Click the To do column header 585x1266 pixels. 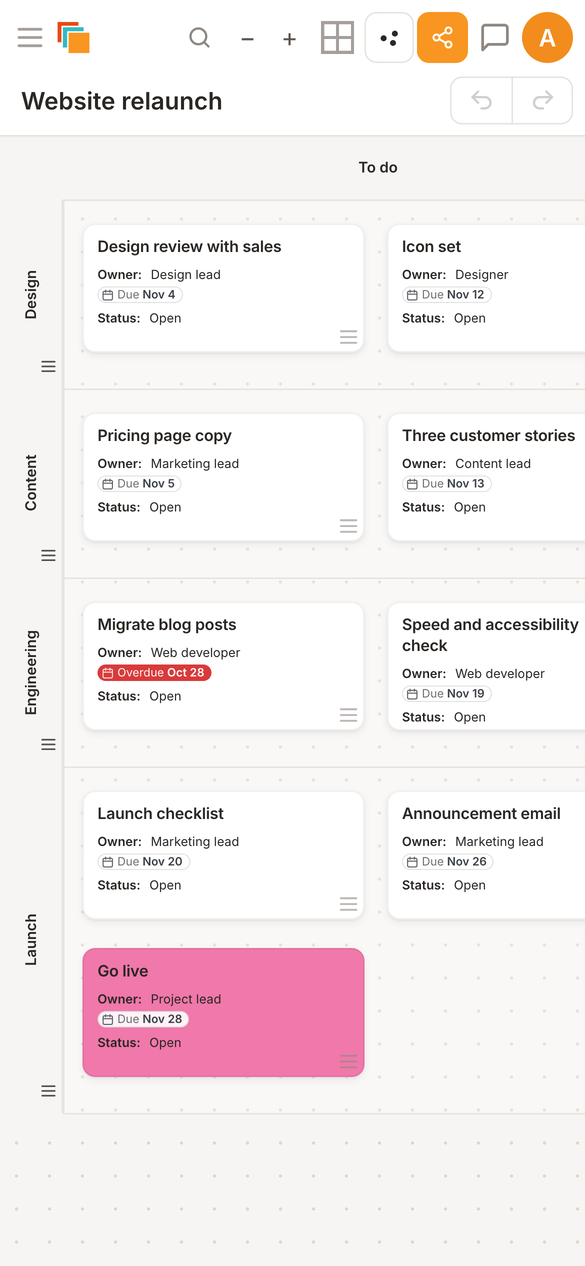378,168
